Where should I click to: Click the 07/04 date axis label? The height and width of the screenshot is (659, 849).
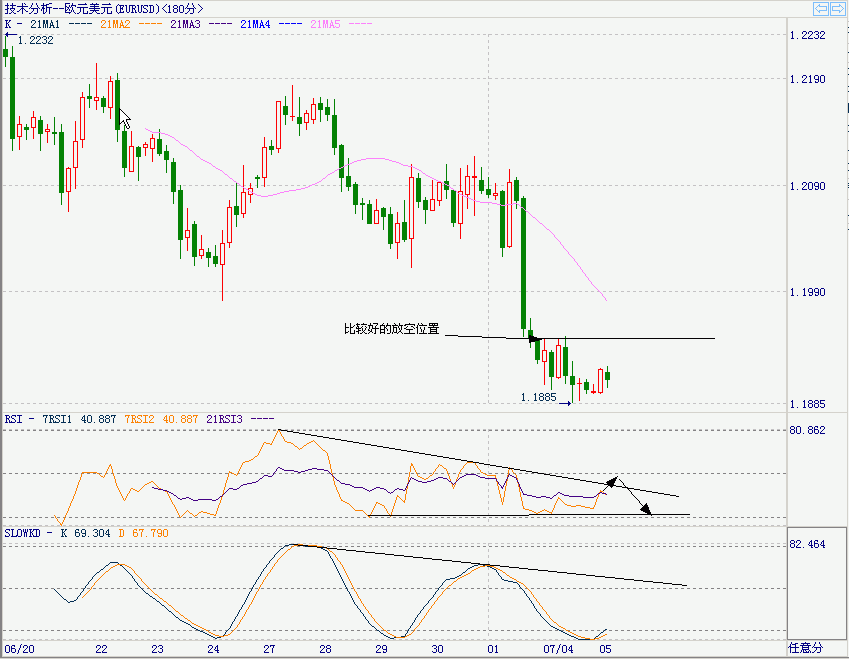558,649
